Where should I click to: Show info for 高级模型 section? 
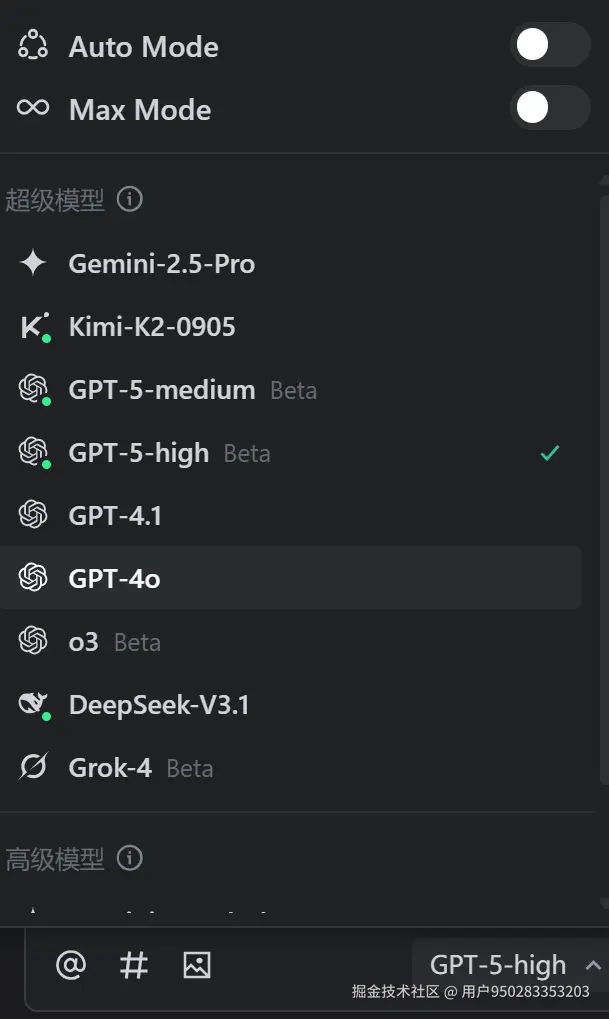pyautogui.click(x=130, y=858)
